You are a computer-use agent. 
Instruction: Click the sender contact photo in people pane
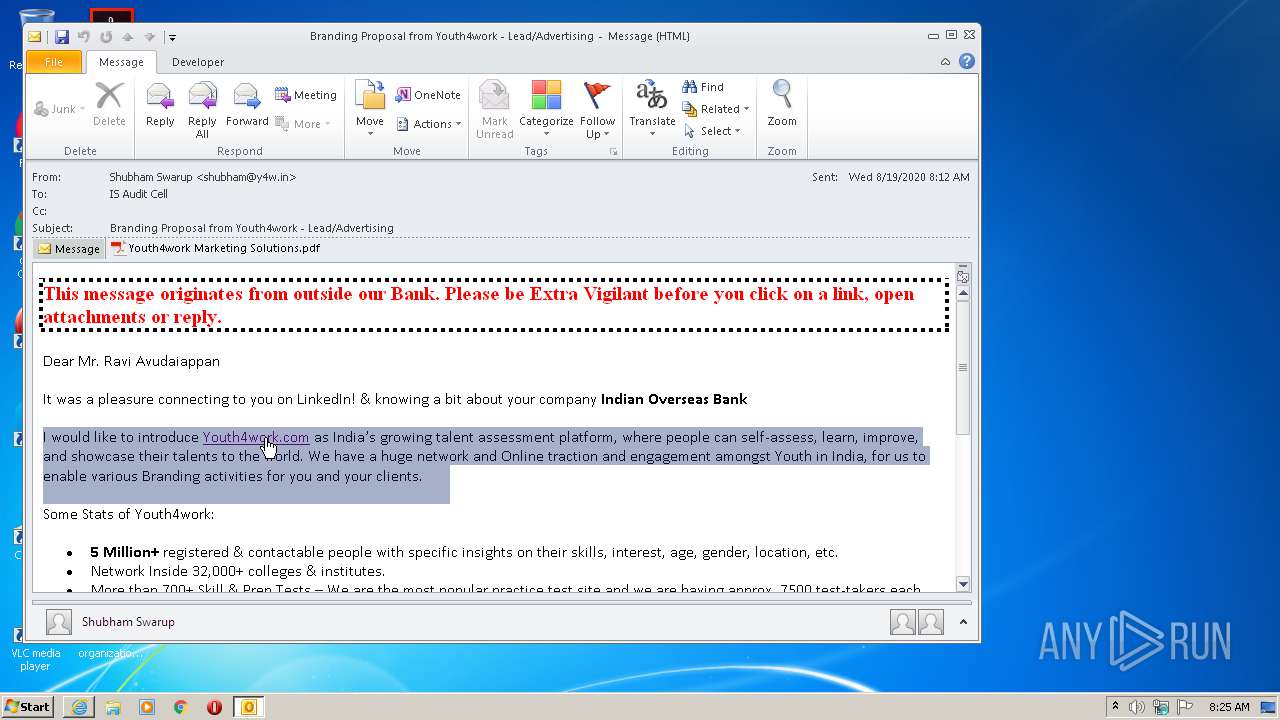59,622
